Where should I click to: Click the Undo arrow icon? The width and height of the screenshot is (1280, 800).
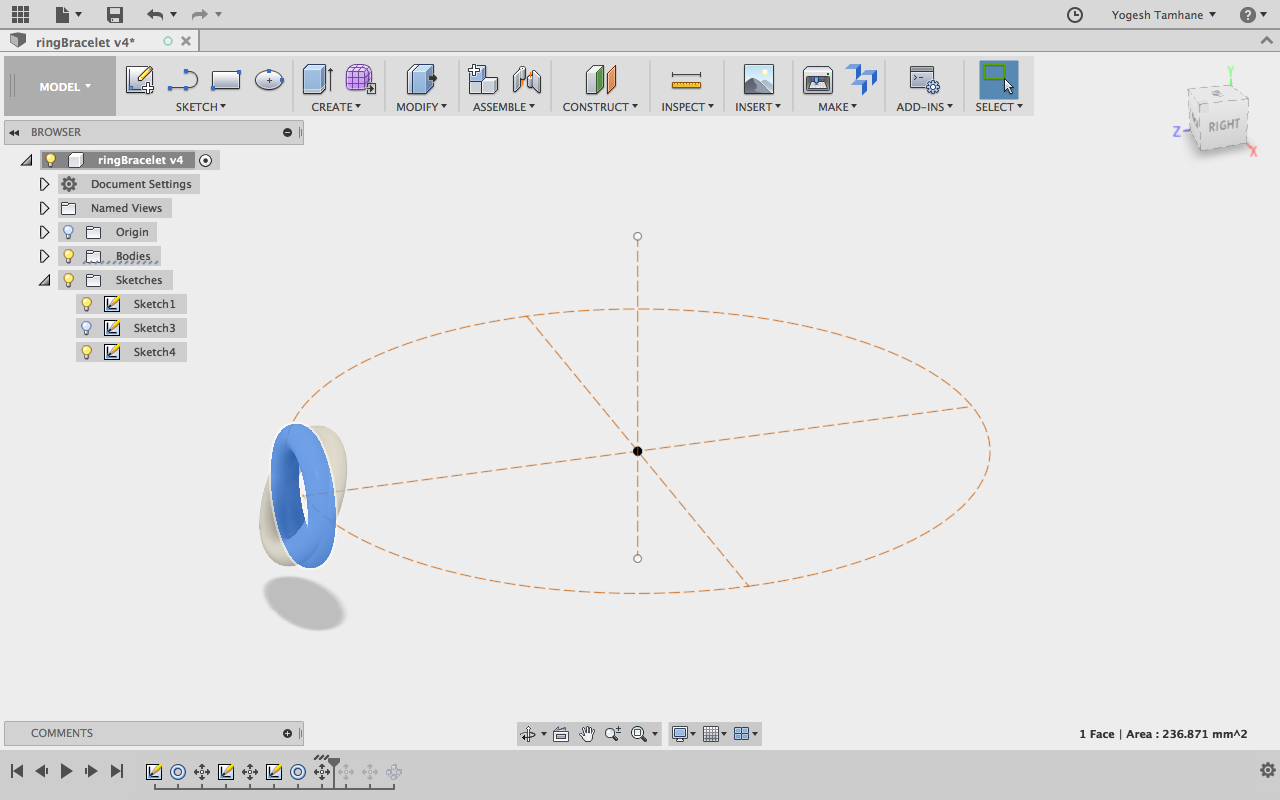tap(154, 14)
